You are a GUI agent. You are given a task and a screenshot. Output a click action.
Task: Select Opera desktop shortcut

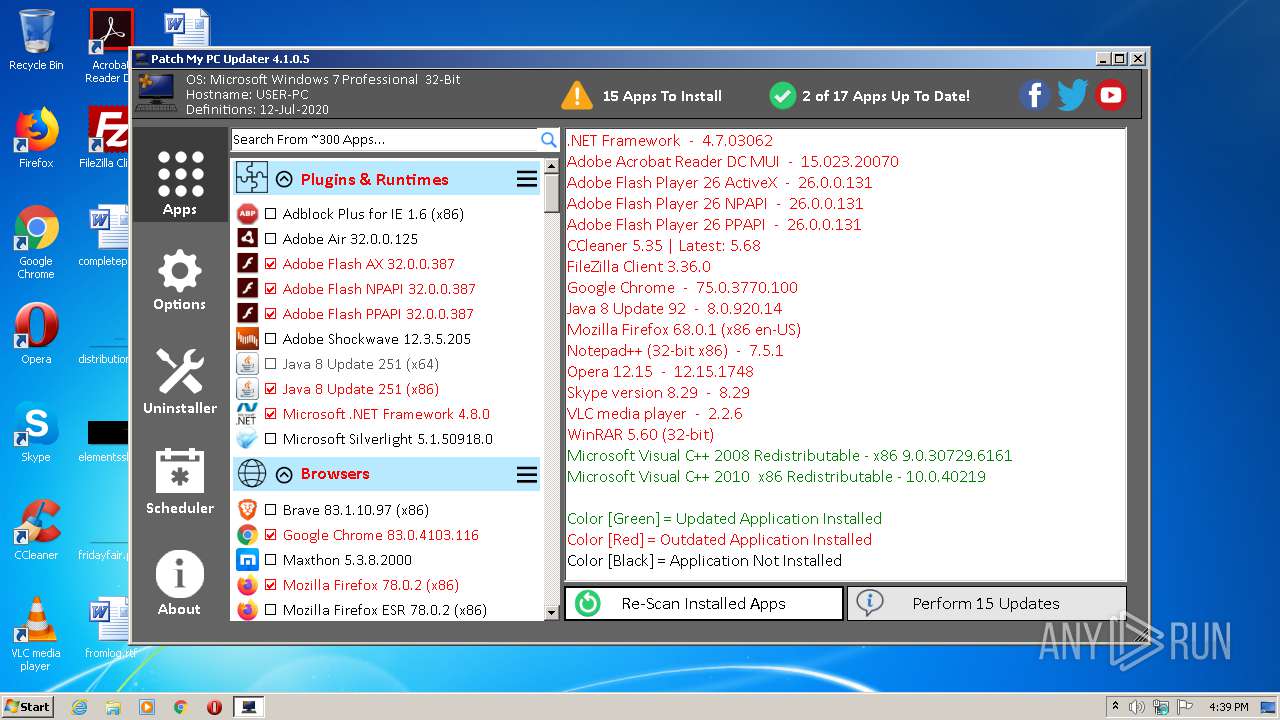(36, 334)
